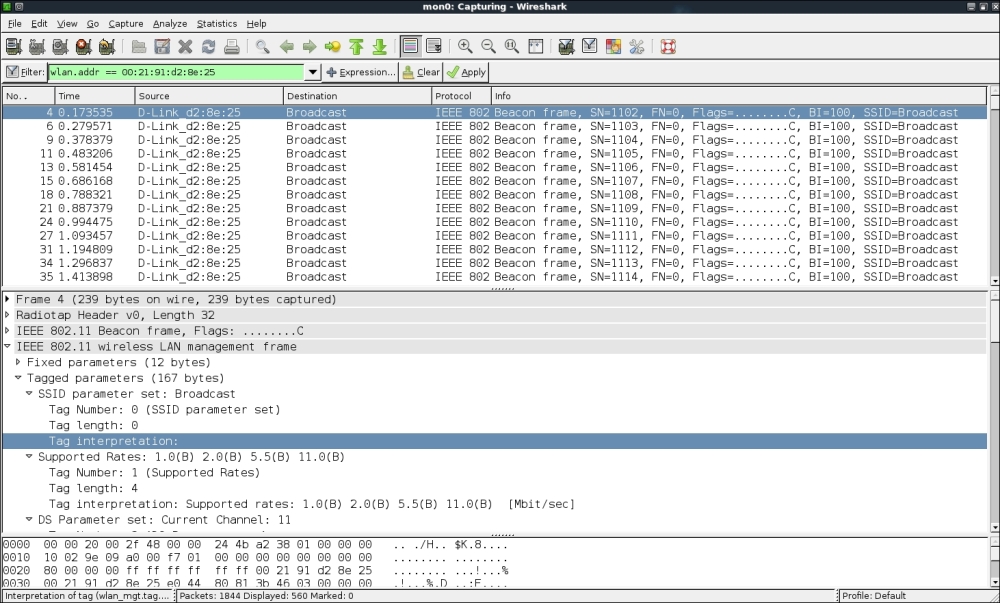The width and height of the screenshot is (1000, 603).
Task: Expand the Frame 4 tree node
Action: point(7,299)
